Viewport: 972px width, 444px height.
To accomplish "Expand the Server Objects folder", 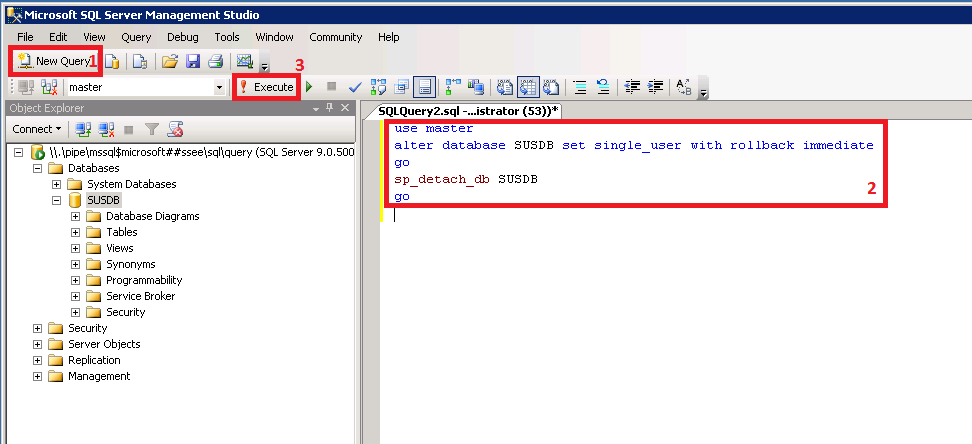I will tap(37, 344).
